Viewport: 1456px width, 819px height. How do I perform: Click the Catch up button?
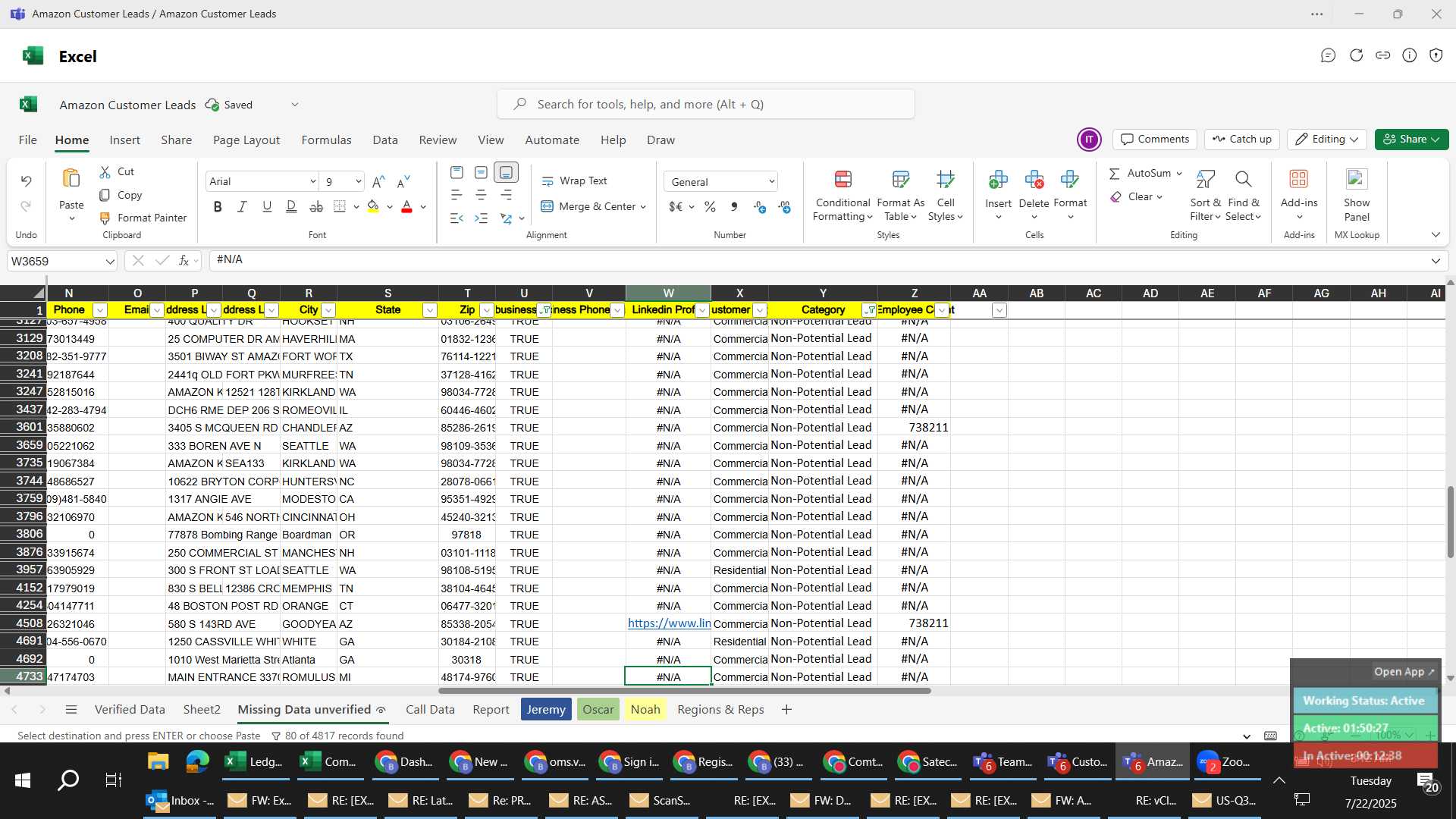point(1241,140)
